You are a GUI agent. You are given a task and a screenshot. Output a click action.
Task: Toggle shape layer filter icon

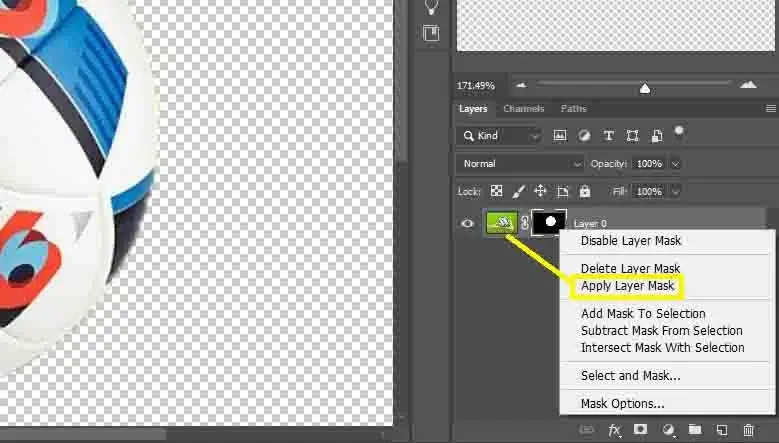click(632, 136)
